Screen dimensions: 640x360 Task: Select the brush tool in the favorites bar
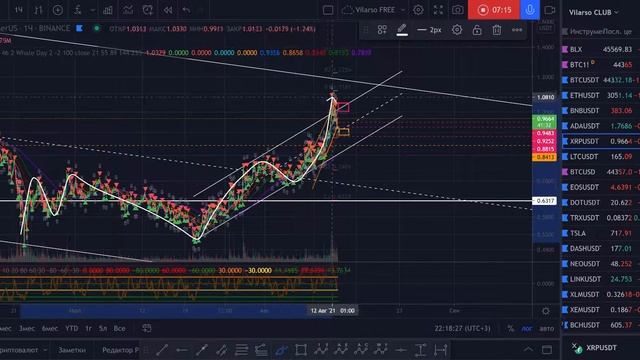pos(281,350)
